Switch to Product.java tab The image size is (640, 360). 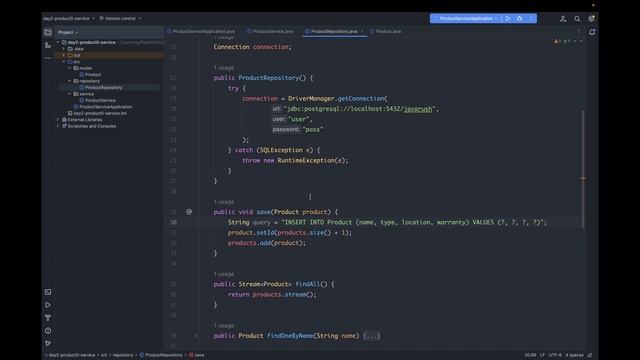(x=385, y=31)
